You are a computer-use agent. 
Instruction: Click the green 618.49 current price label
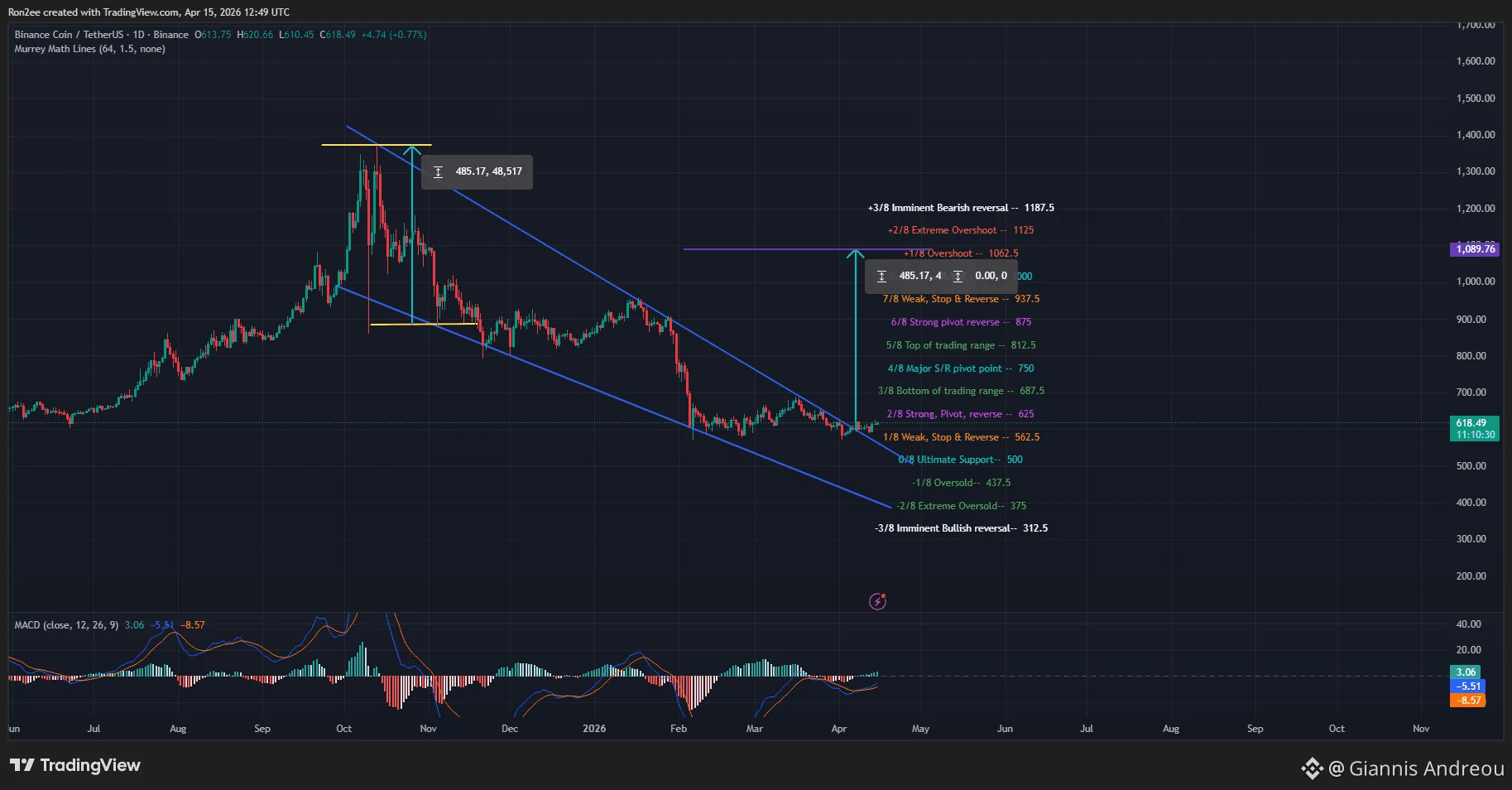coord(1471,423)
